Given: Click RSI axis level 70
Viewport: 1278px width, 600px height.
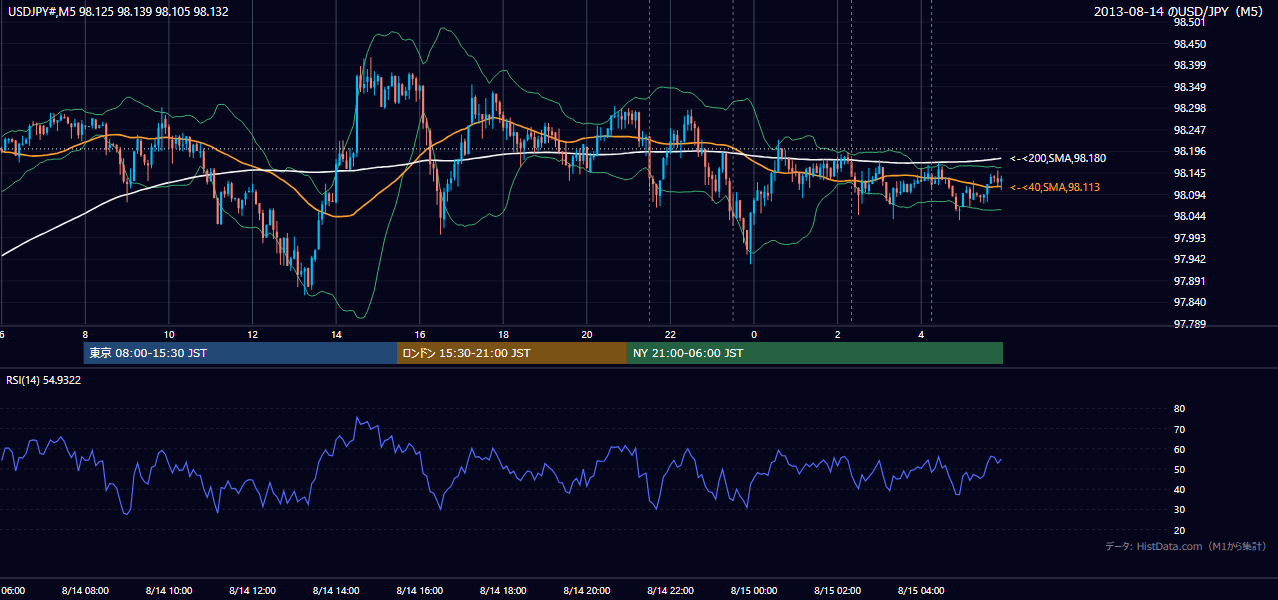Looking at the screenshot, I should 1179,429.
